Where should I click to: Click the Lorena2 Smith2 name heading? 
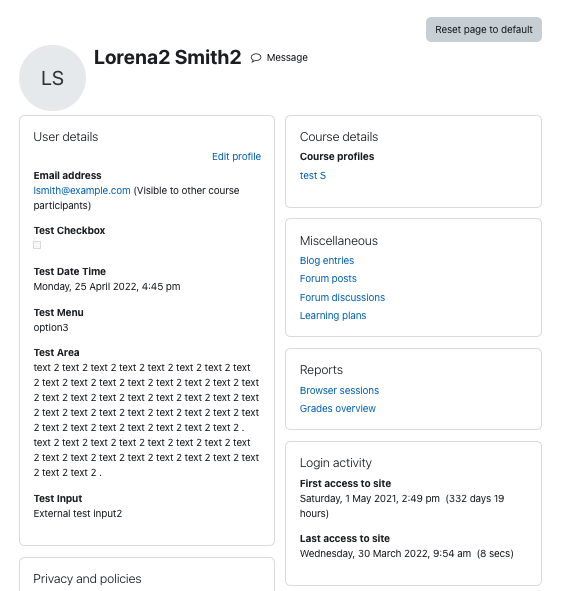(x=167, y=57)
